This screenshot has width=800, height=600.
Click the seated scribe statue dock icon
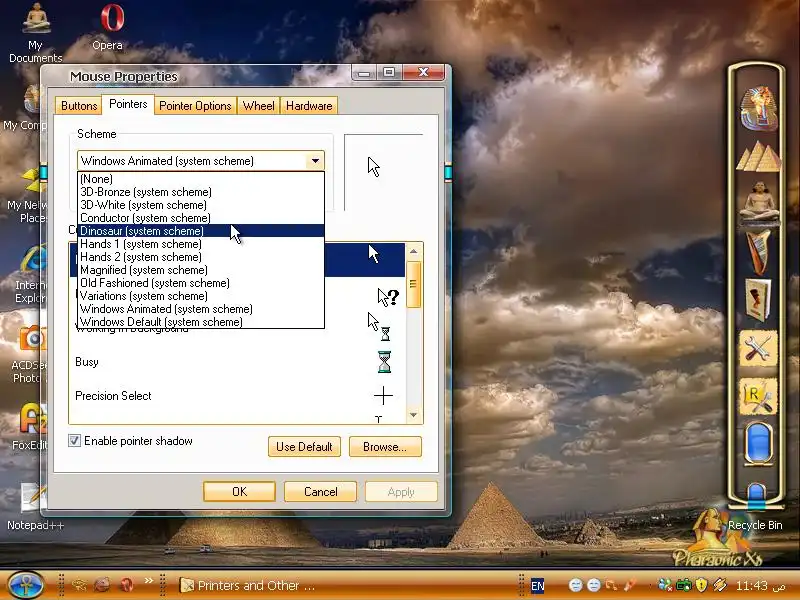[x=759, y=202]
